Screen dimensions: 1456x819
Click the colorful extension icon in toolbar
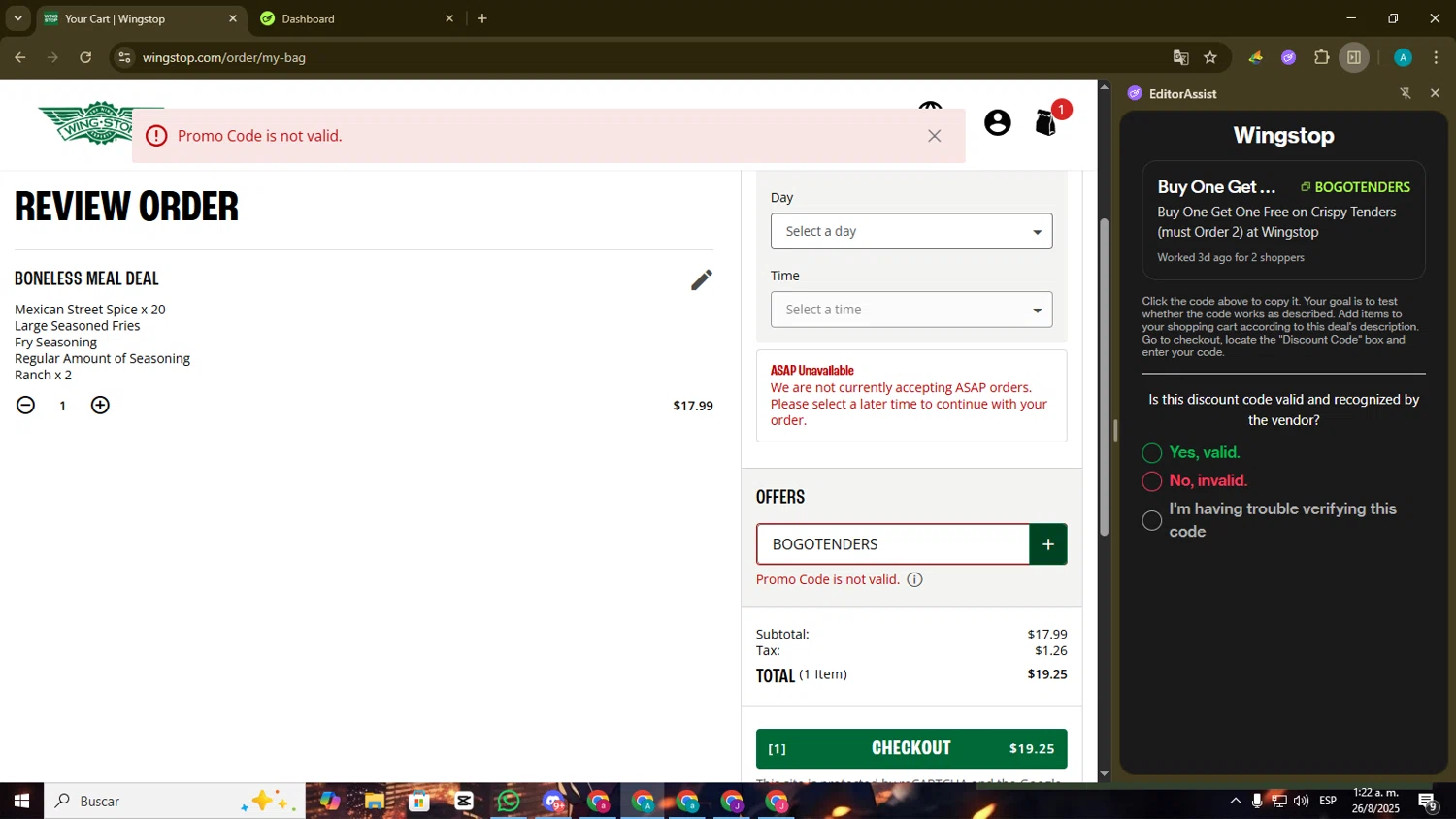(x=1256, y=57)
